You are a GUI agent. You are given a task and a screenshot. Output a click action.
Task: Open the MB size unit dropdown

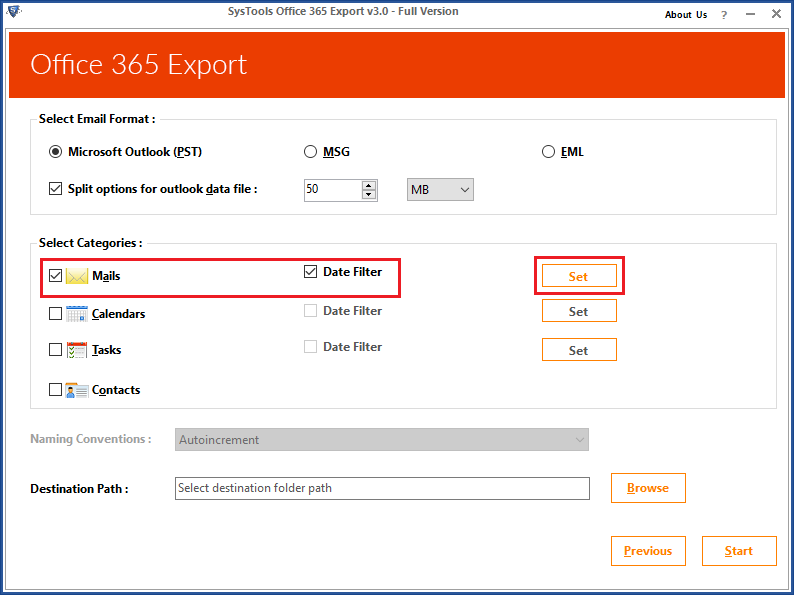point(440,190)
